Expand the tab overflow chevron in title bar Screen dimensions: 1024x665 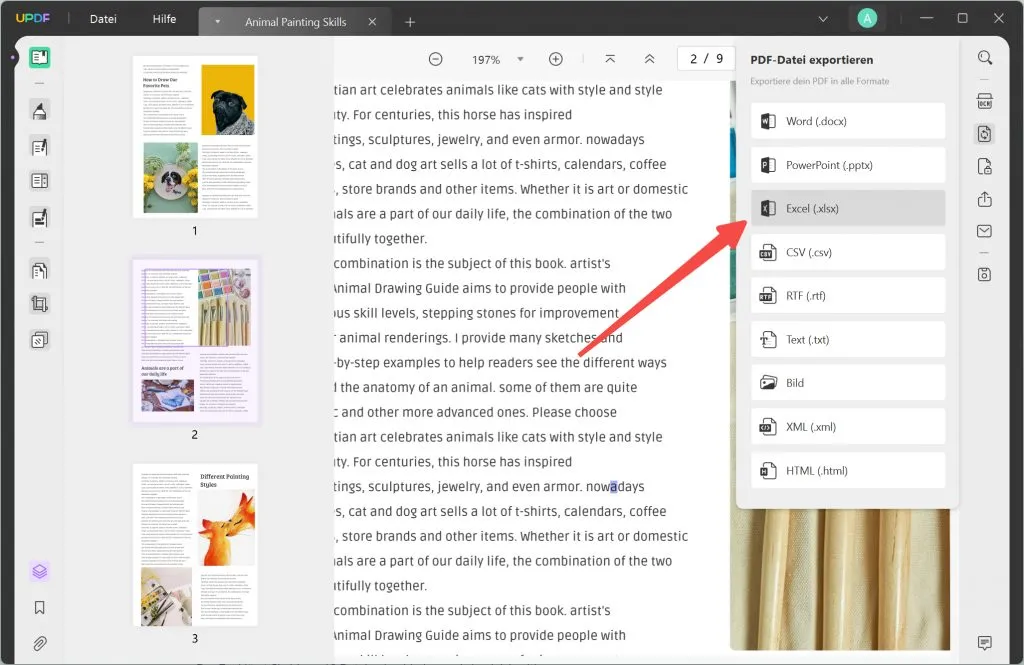tap(823, 19)
